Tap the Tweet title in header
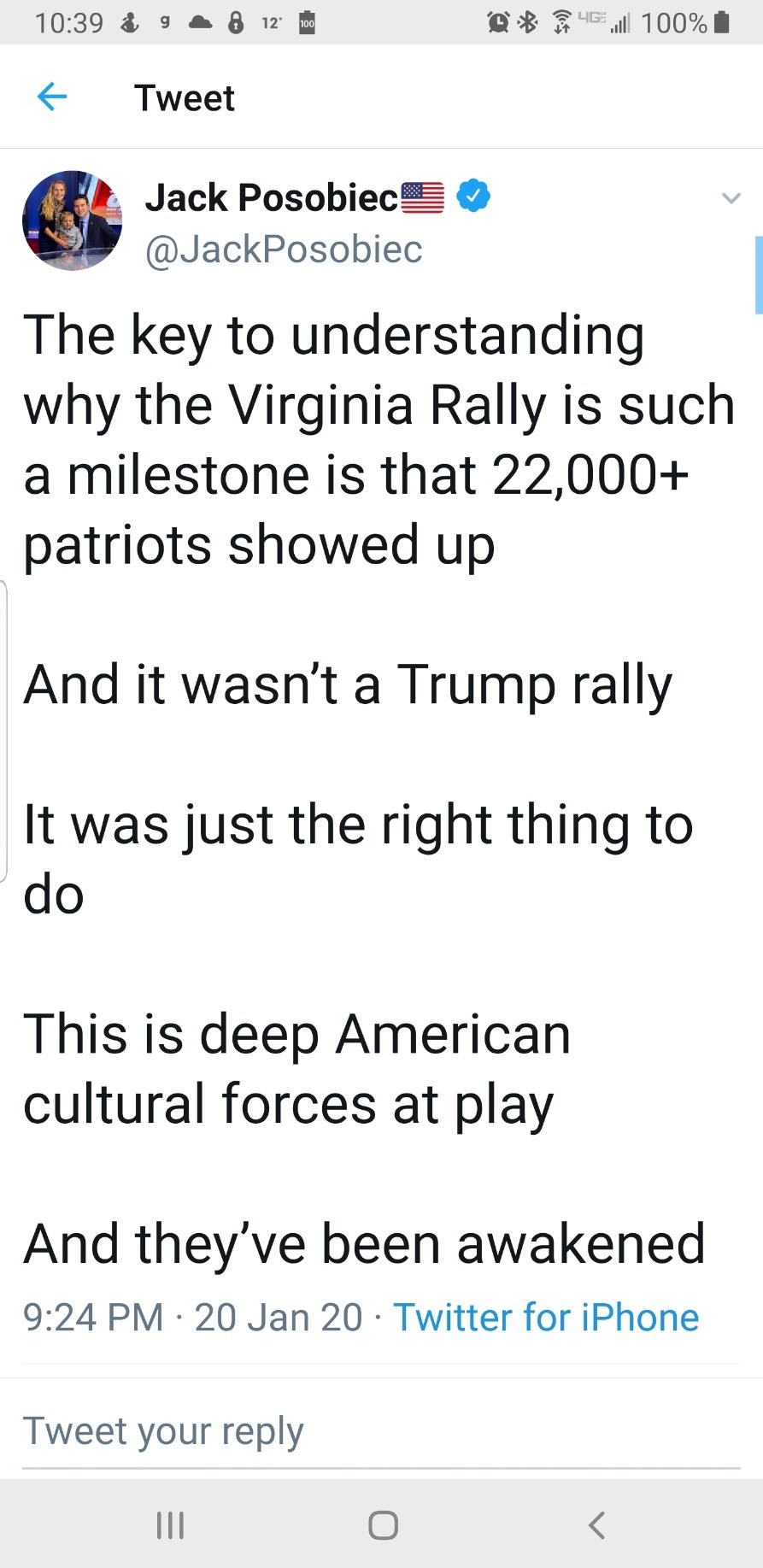 pyautogui.click(x=184, y=97)
